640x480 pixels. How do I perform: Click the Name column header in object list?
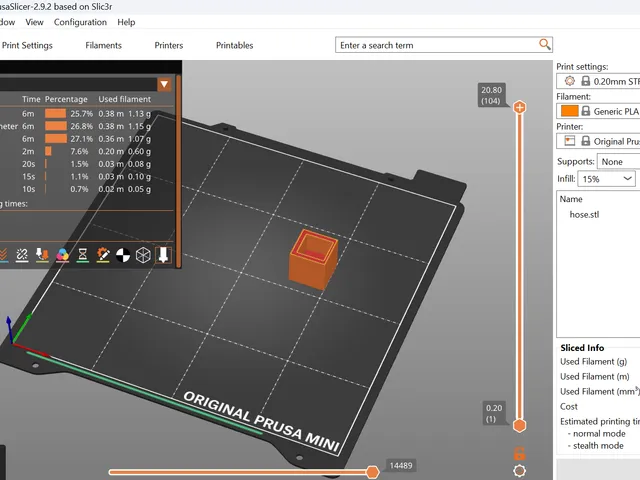pos(571,199)
